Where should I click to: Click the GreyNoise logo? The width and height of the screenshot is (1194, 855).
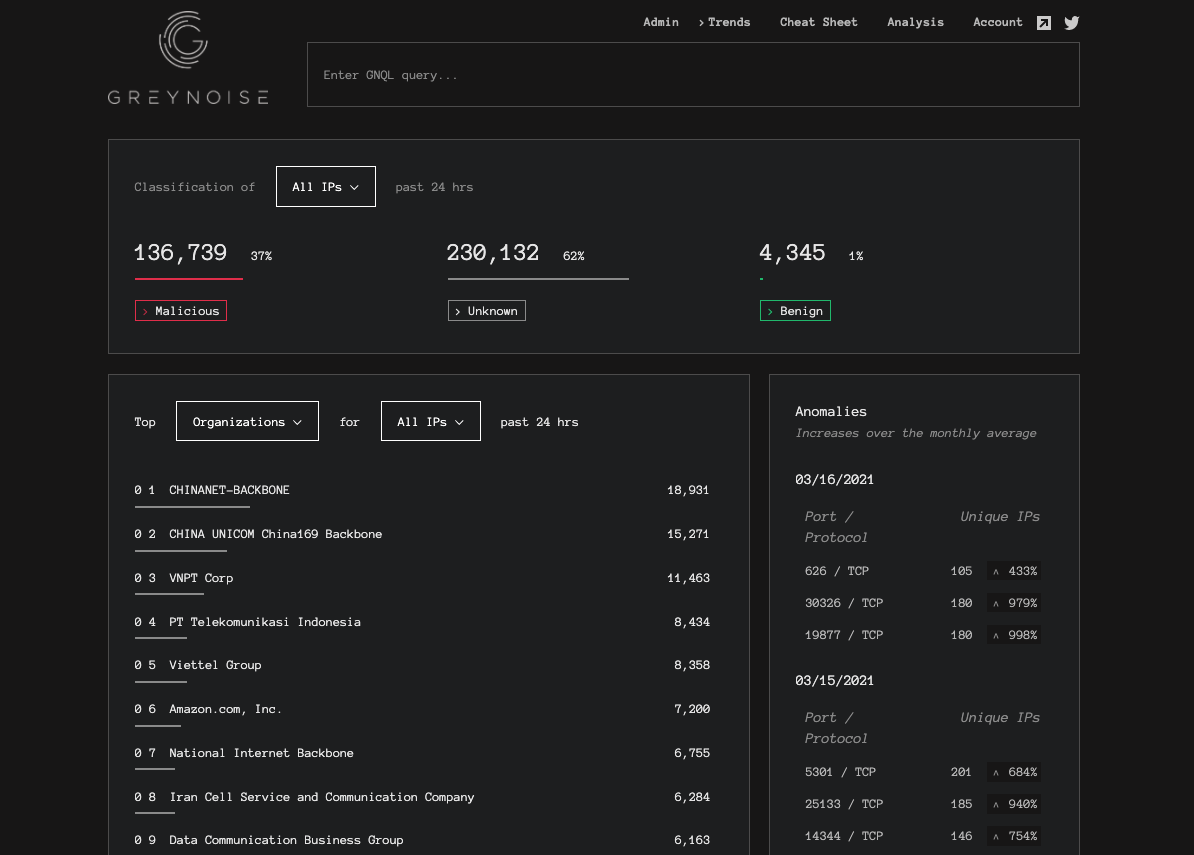(187, 58)
